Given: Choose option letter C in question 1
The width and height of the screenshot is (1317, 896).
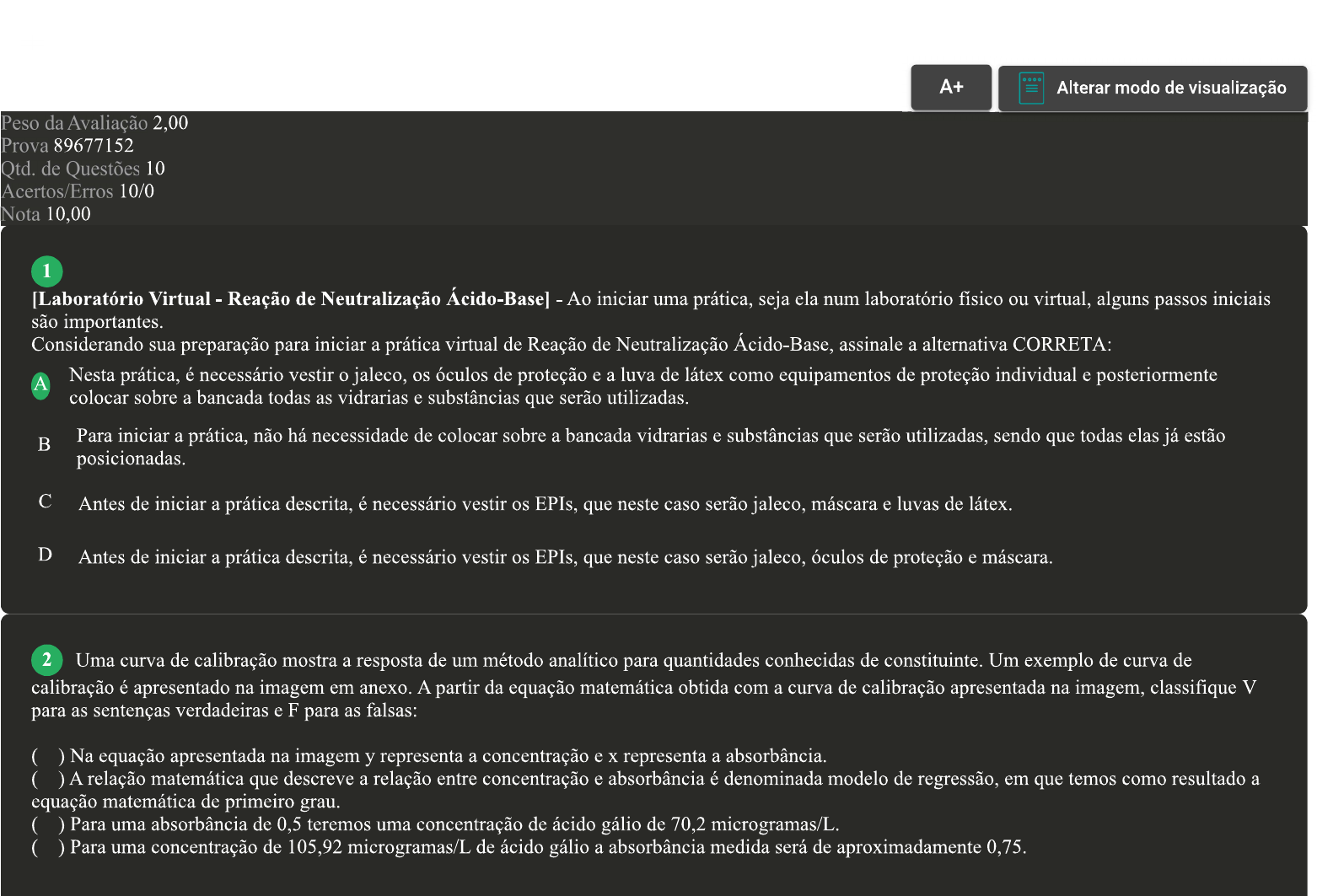Looking at the screenshot, I should 45,502.
